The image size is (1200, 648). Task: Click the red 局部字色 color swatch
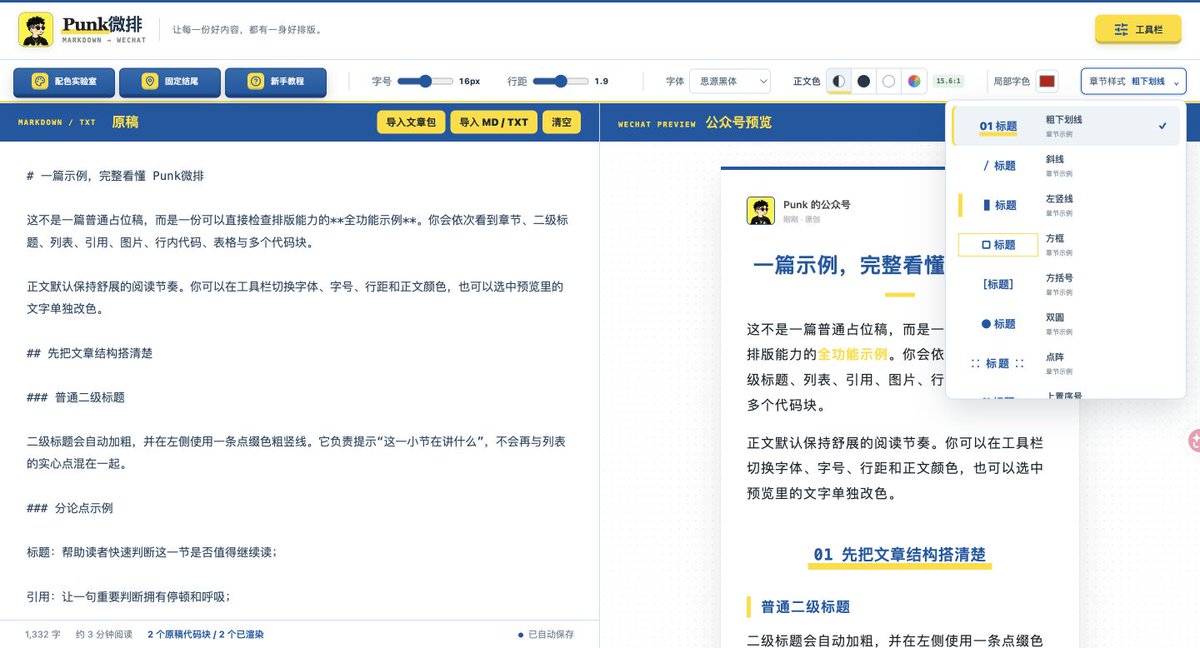(1047, 81)
